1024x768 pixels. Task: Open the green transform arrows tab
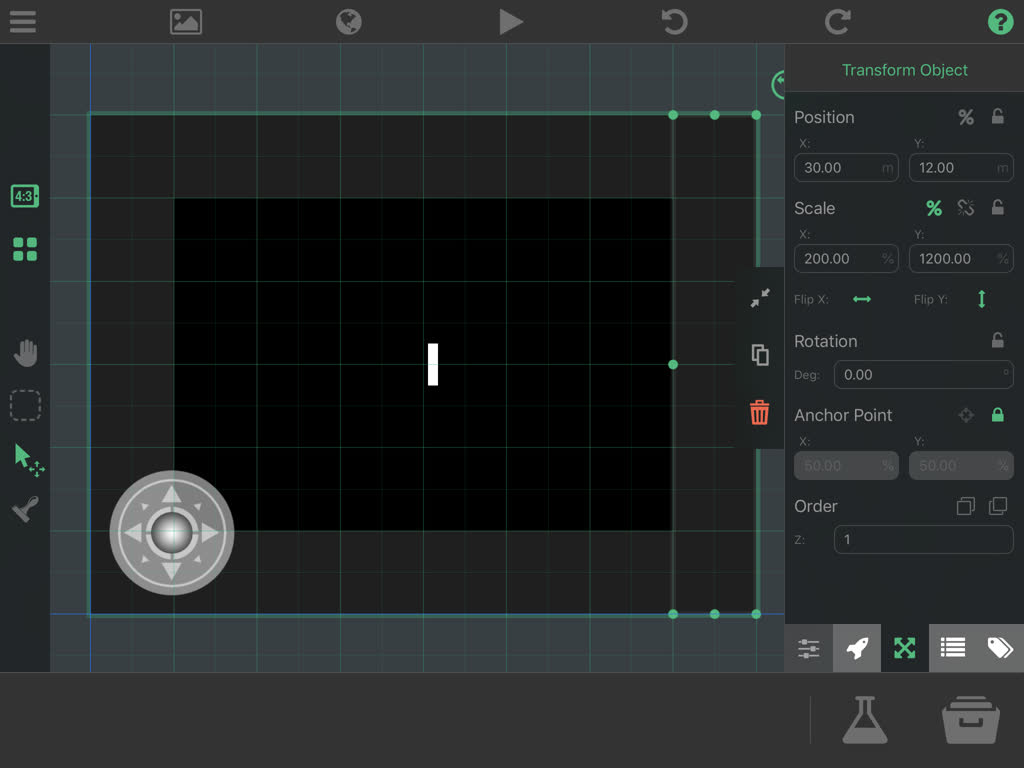[904, 648]
